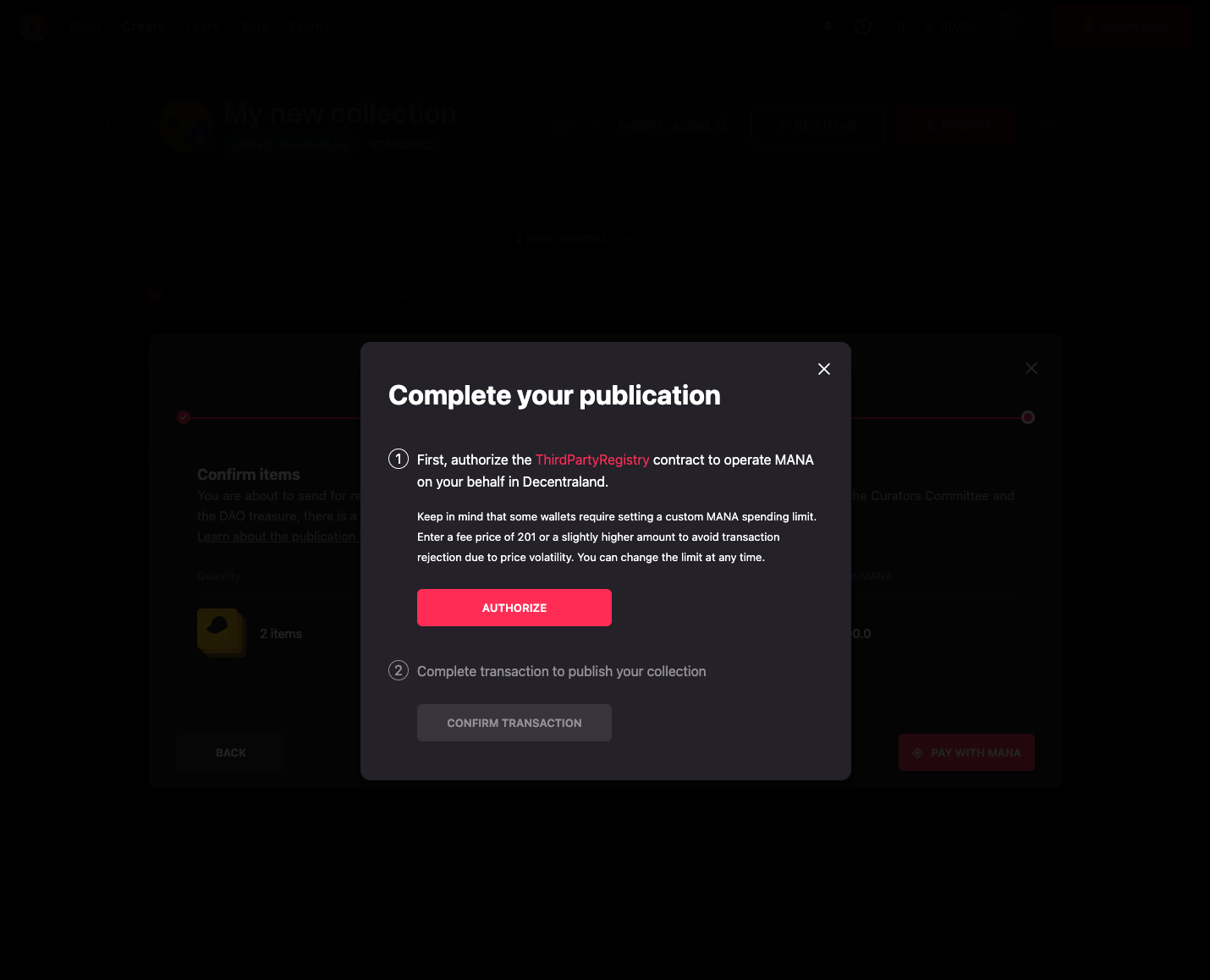The image size is (1210, 980).
Task: Open the Create menu in navbar
Action: (144, 26)
